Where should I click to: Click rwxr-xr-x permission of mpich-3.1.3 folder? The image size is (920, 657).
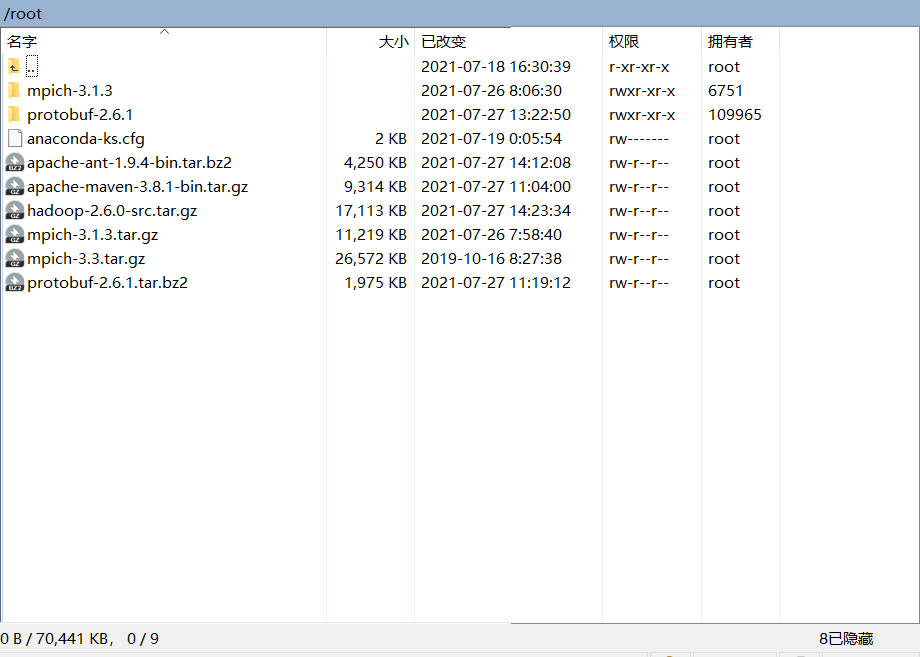(x=642, y=91)
